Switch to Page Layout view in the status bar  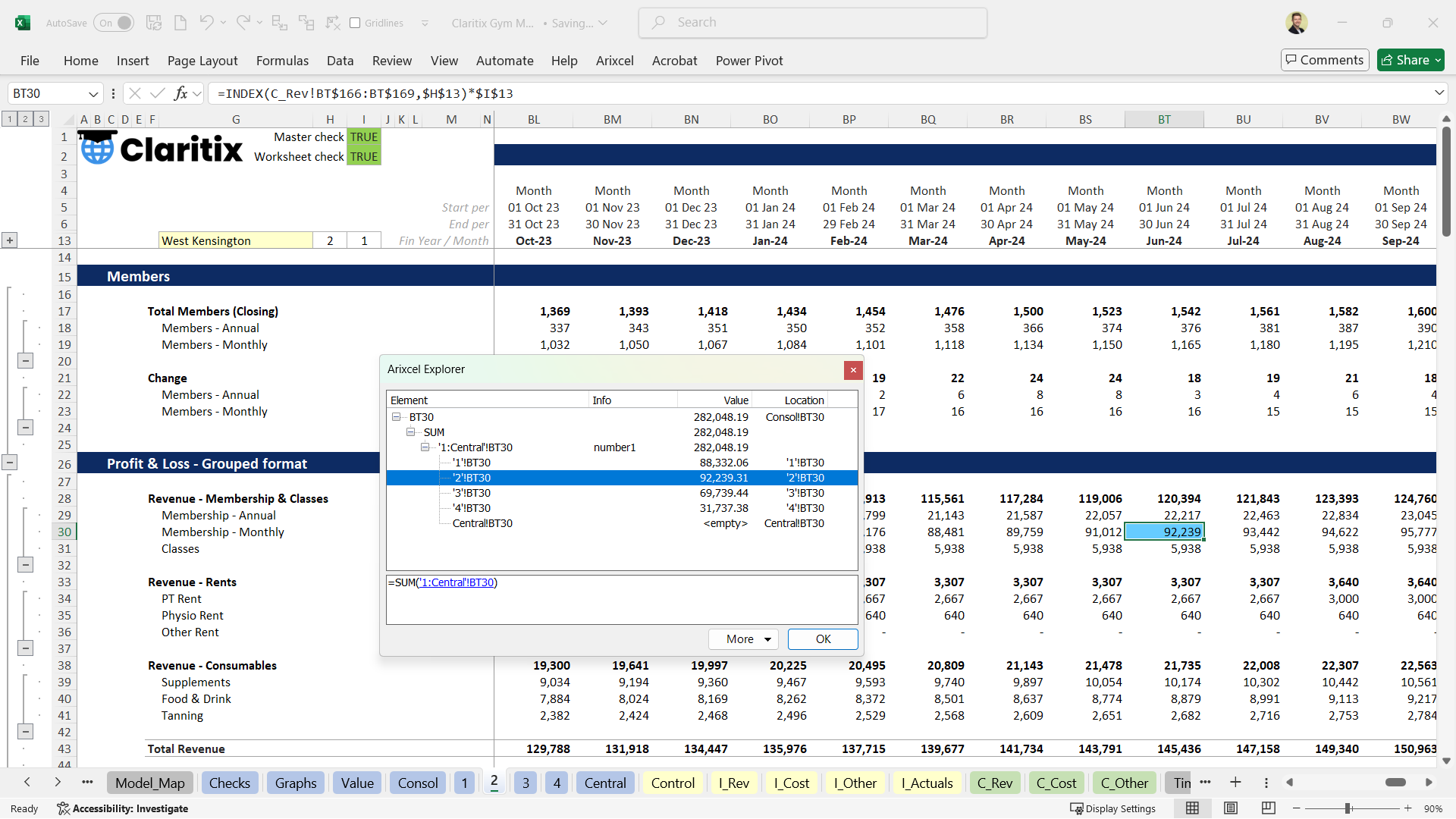[x=1231, y=808]
